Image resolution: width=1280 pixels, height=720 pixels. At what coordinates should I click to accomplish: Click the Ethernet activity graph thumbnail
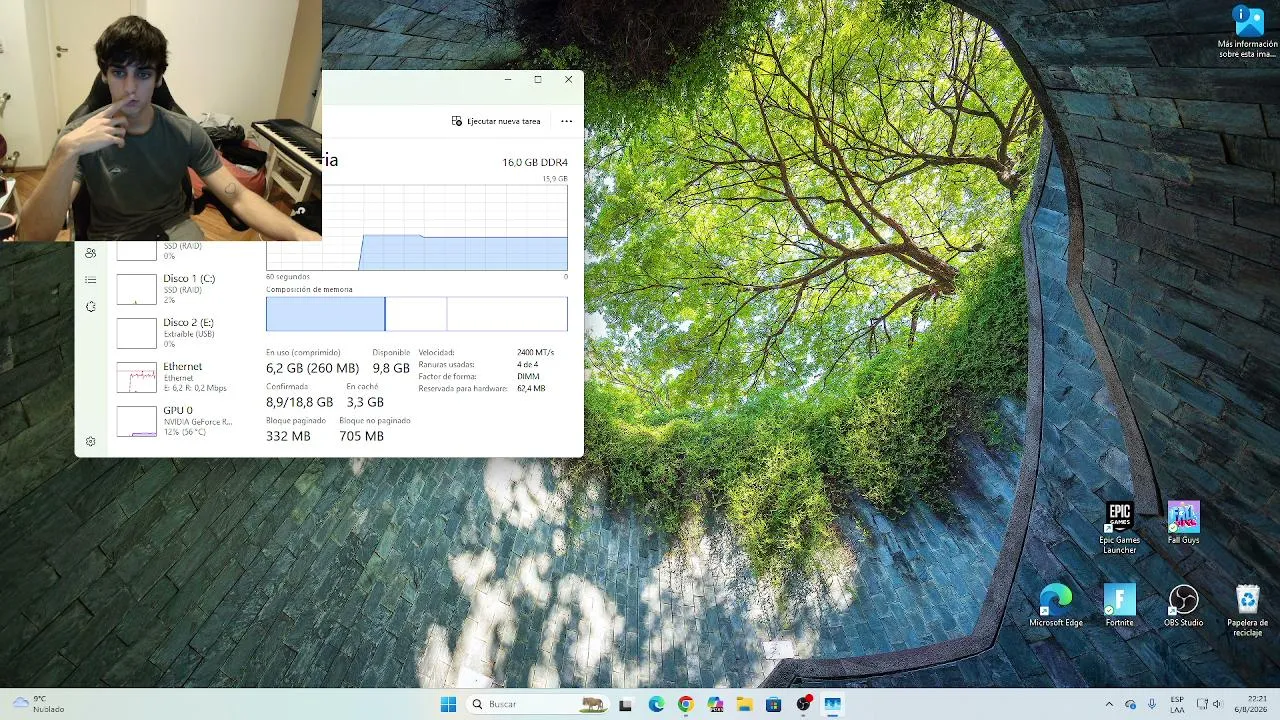(137, 377)
